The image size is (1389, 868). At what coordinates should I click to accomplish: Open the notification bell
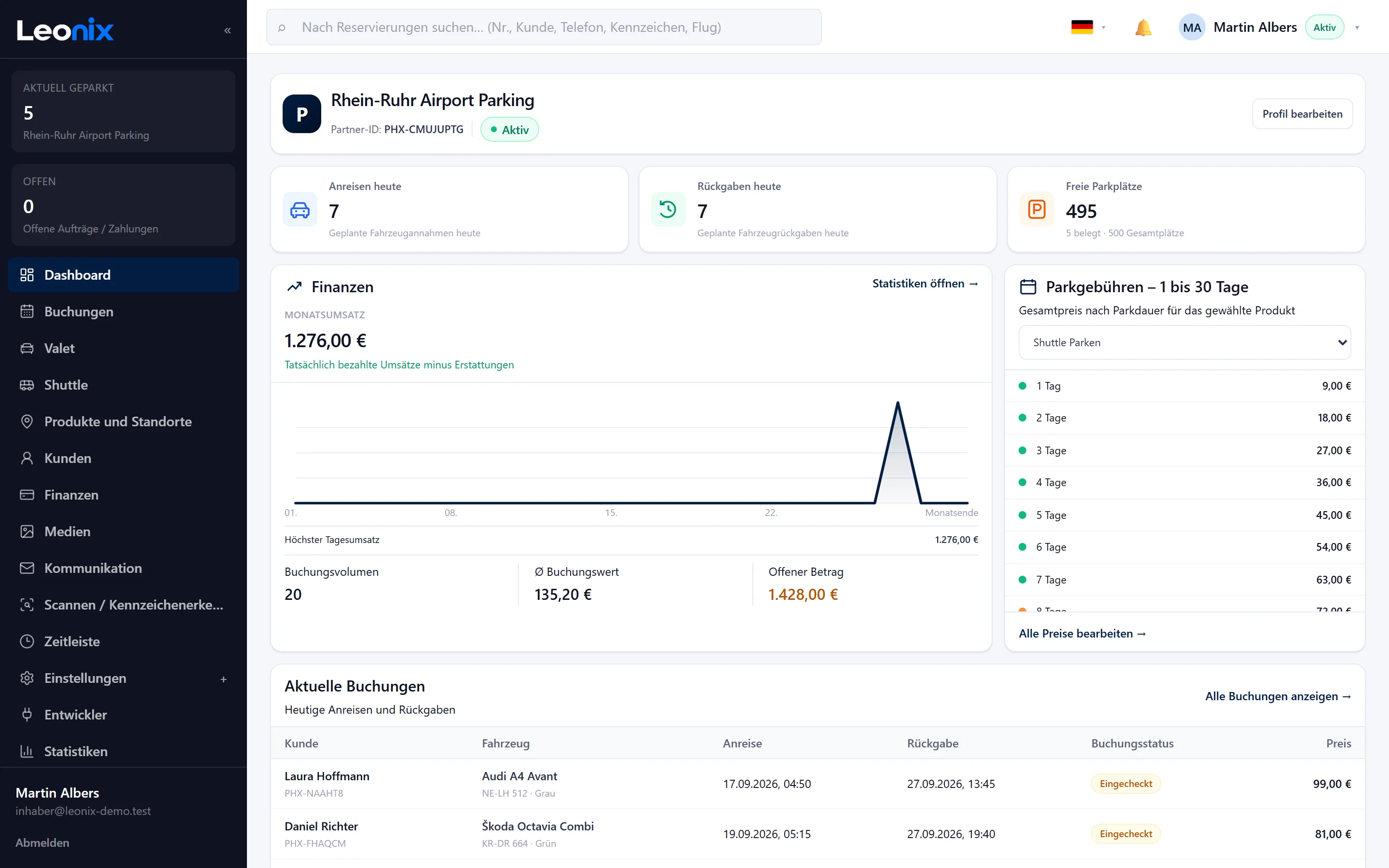point(1143,27)
